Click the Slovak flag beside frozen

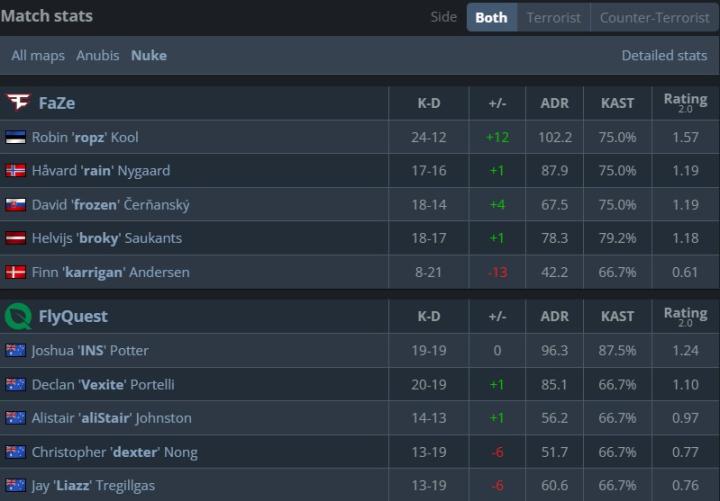(x=15, y=205)
